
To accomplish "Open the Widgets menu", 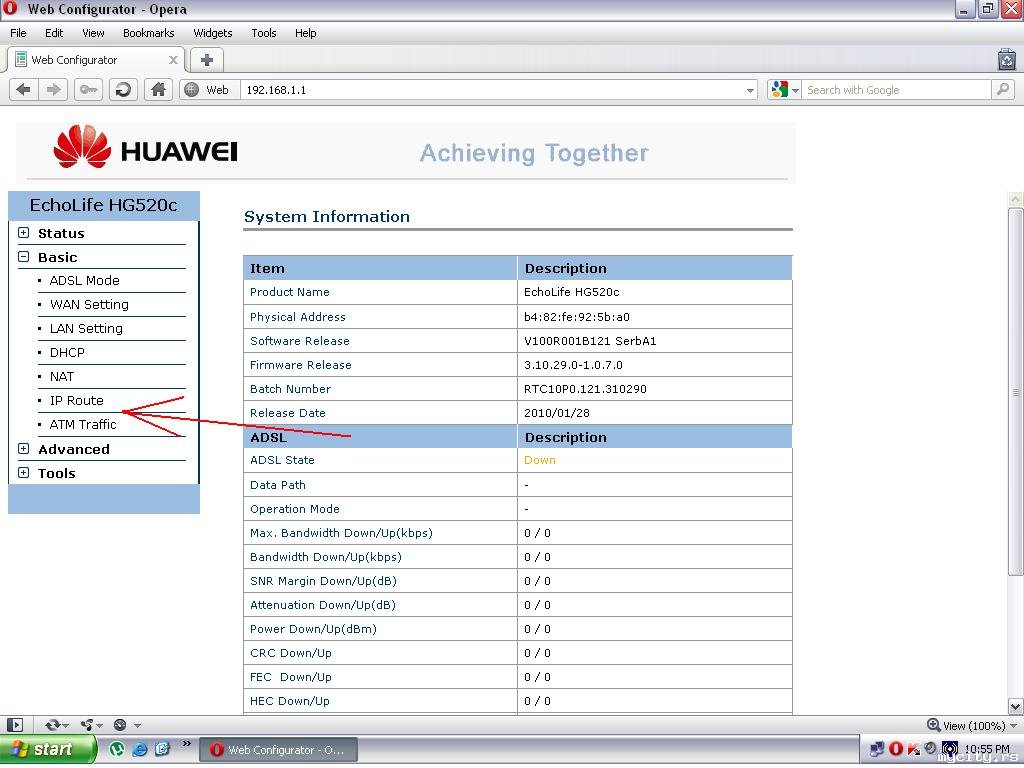I will [212, 33].
